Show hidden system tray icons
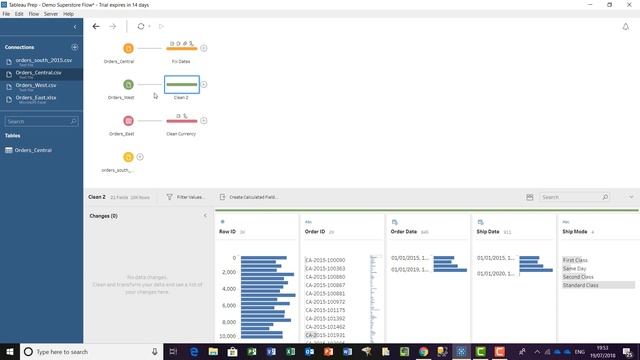This screenshot has height=360, width=640. click(537, 351)
